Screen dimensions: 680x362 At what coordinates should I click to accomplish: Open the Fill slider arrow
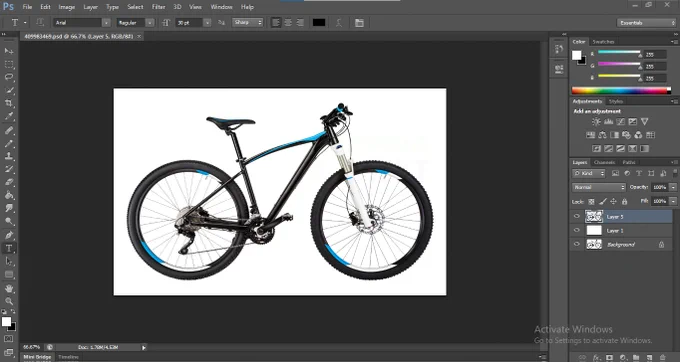point(673,202)
